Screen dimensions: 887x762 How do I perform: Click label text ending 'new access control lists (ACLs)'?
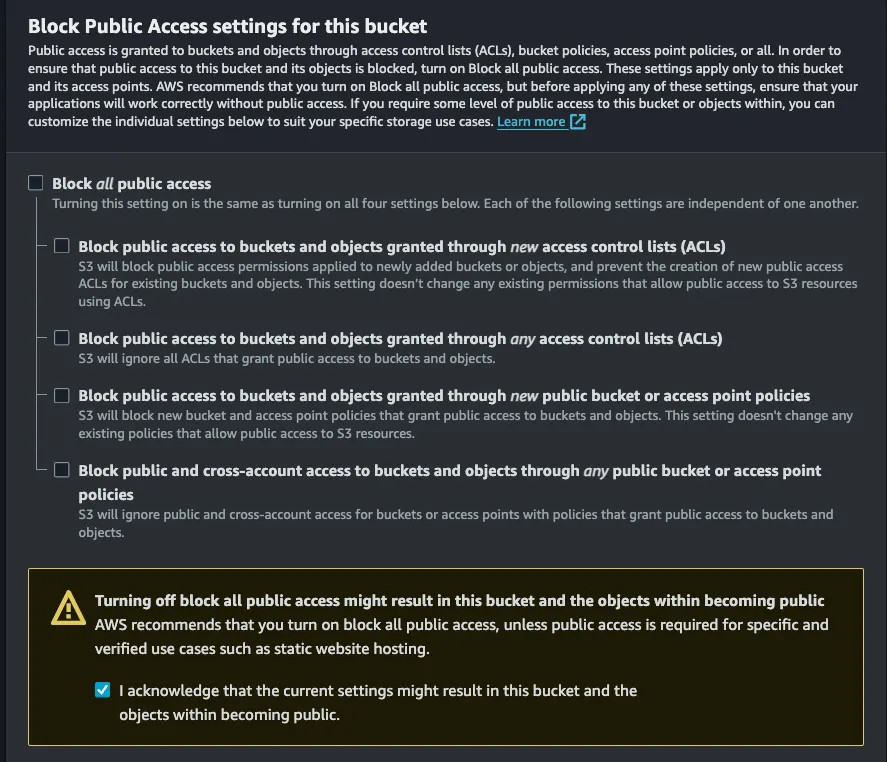coord(401,246)
